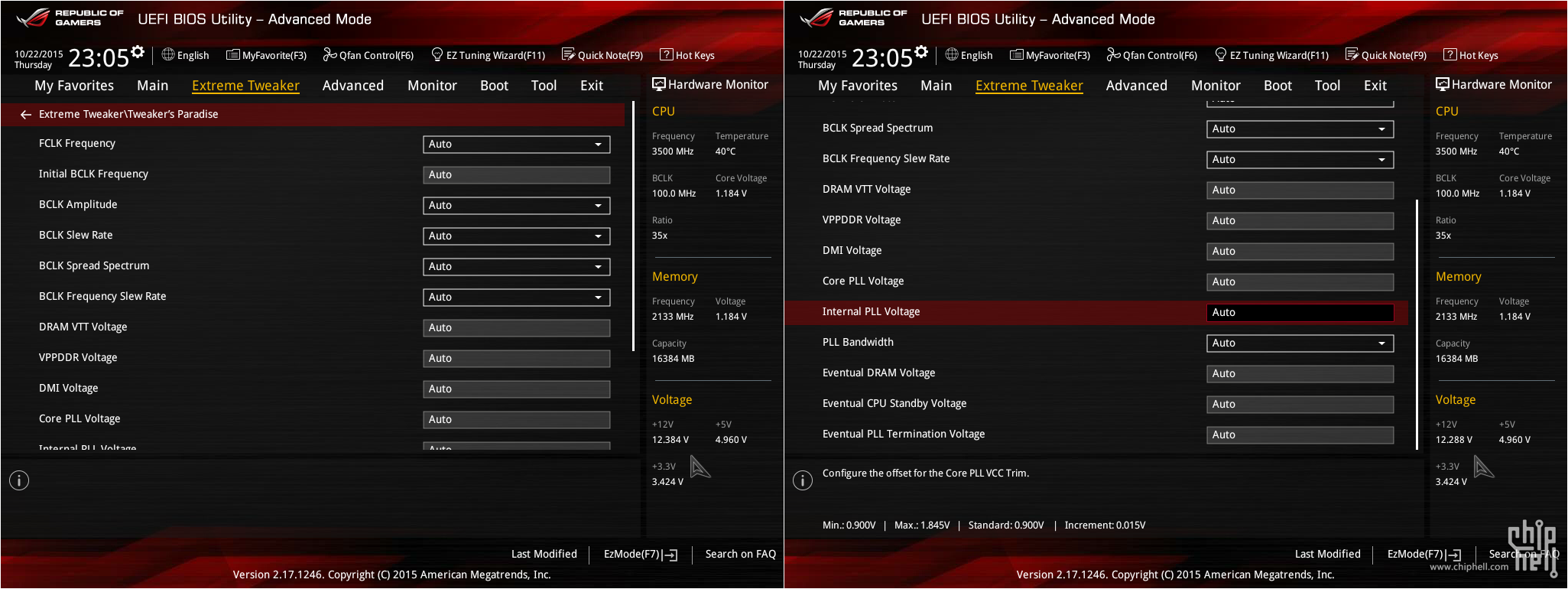This screenshot has width=1568, height=589.
Task: Click the info icon in left window
Action: (x=19, y=480)
